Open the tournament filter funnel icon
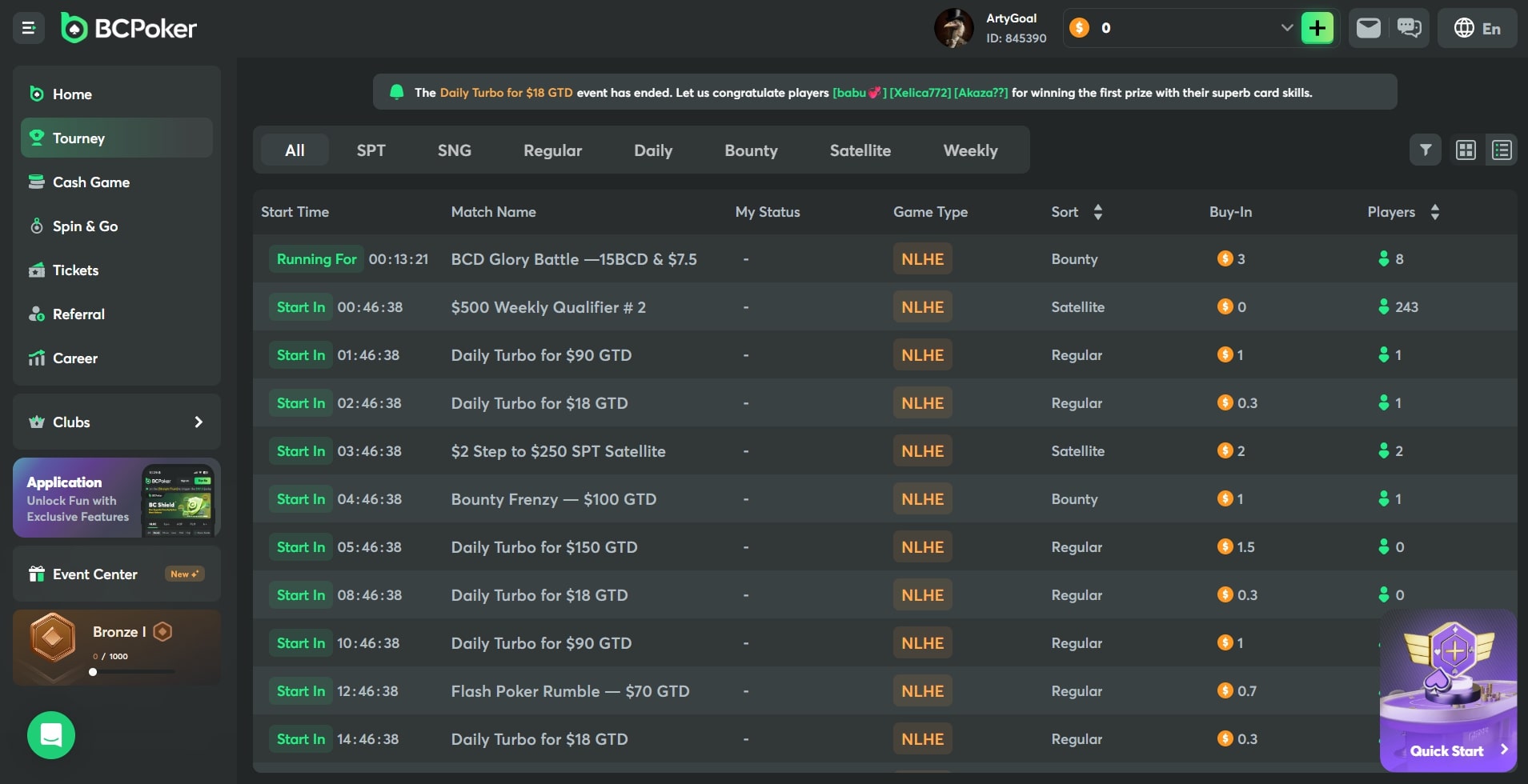Viewport: 1528px width, 784px height. [1426, 150]
